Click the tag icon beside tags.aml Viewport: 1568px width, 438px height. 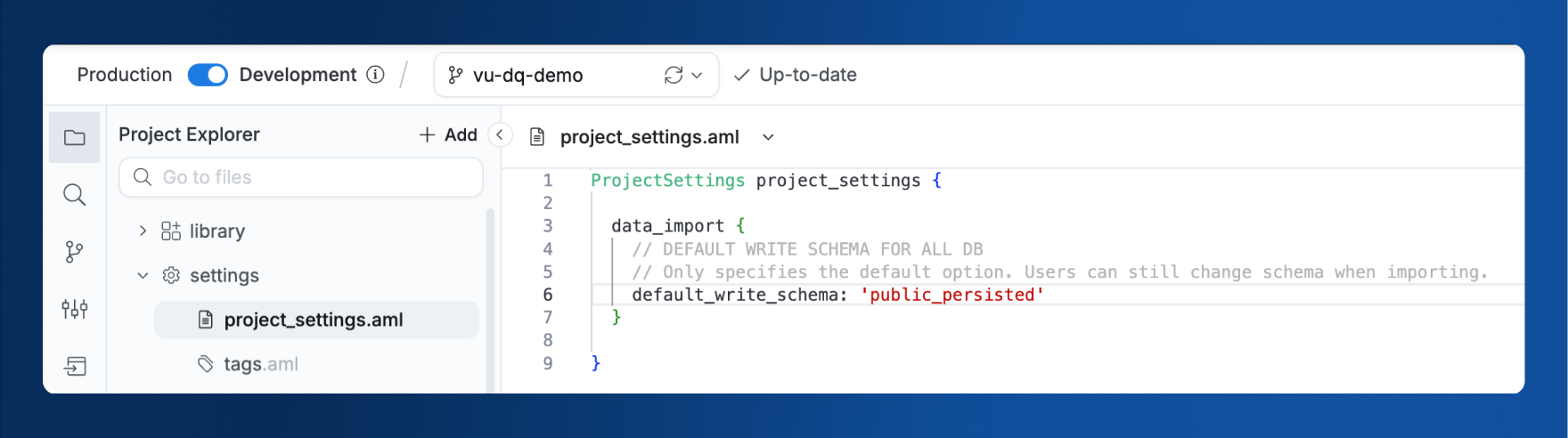tap(206, 364)
